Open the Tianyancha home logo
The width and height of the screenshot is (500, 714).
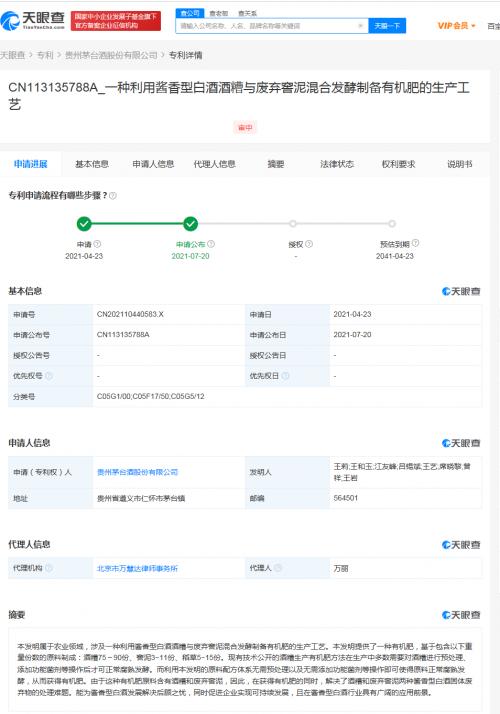tap(33, 20)
